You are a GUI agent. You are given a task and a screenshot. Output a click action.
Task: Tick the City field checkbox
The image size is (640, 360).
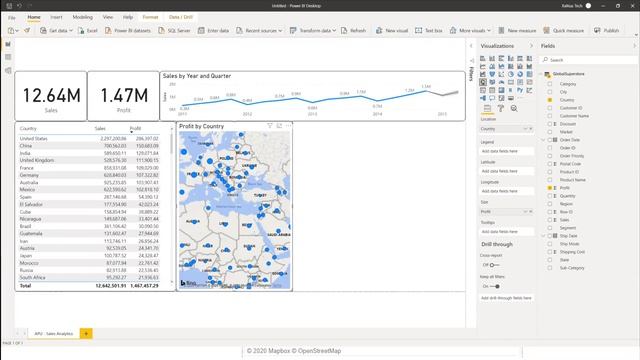550,92
